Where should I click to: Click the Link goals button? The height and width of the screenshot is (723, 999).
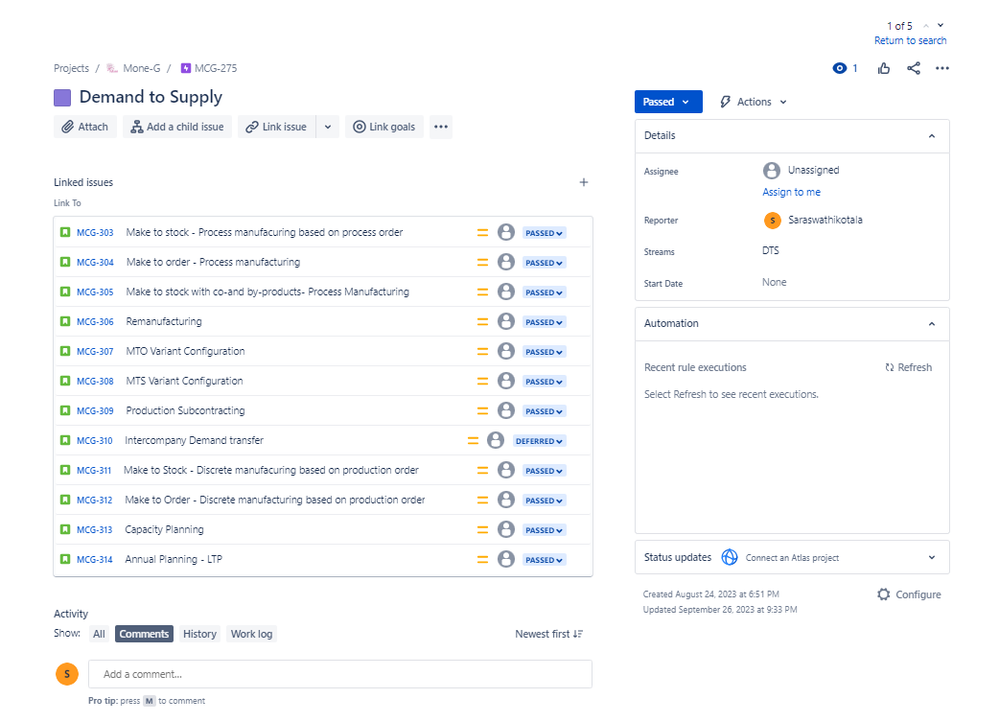click(x=384, y=127)
